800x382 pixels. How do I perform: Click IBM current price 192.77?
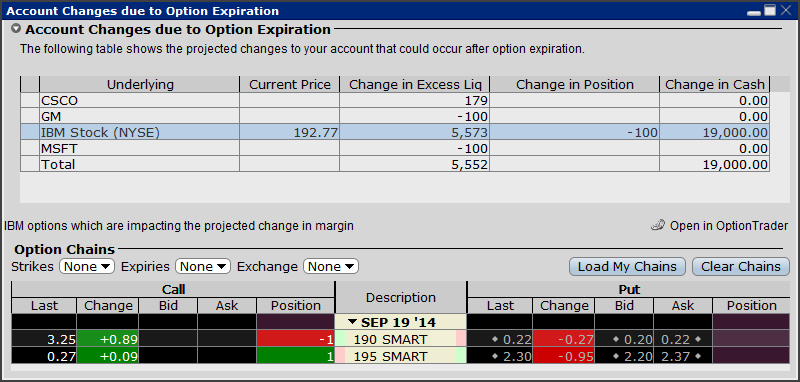pyautogui.click(x=289, y=133)
